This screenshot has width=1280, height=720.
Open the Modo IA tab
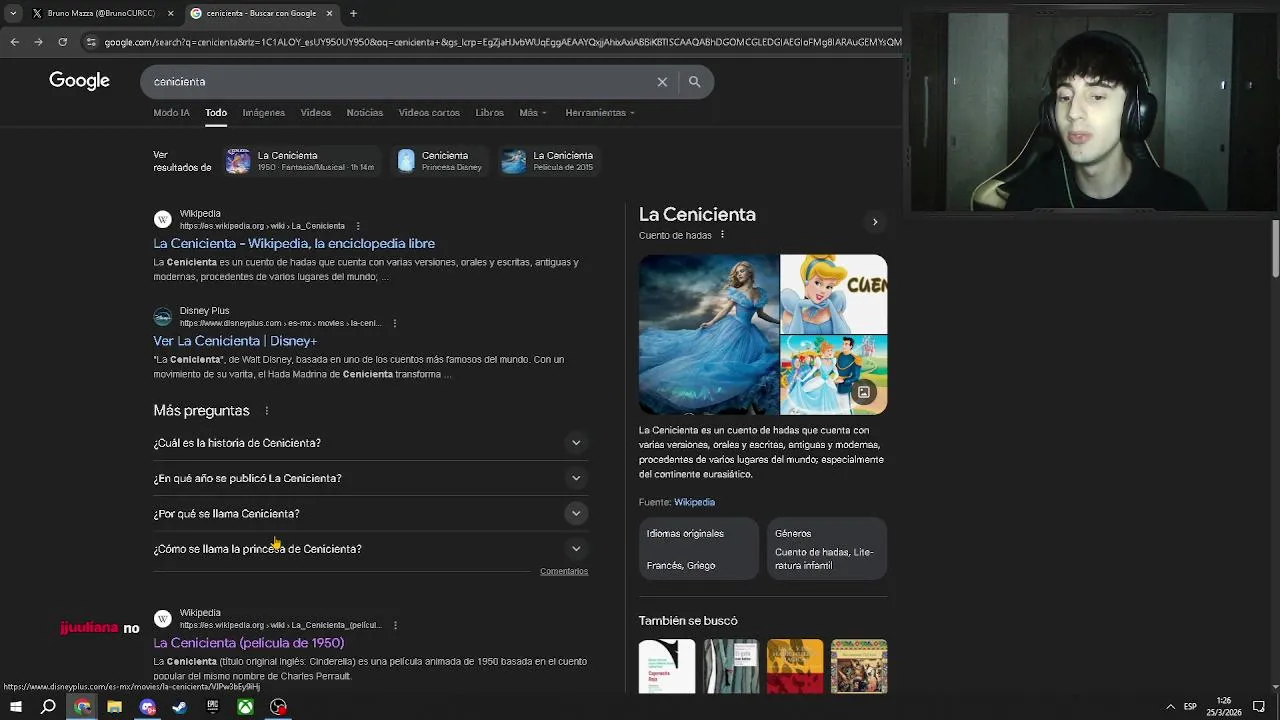171,113
